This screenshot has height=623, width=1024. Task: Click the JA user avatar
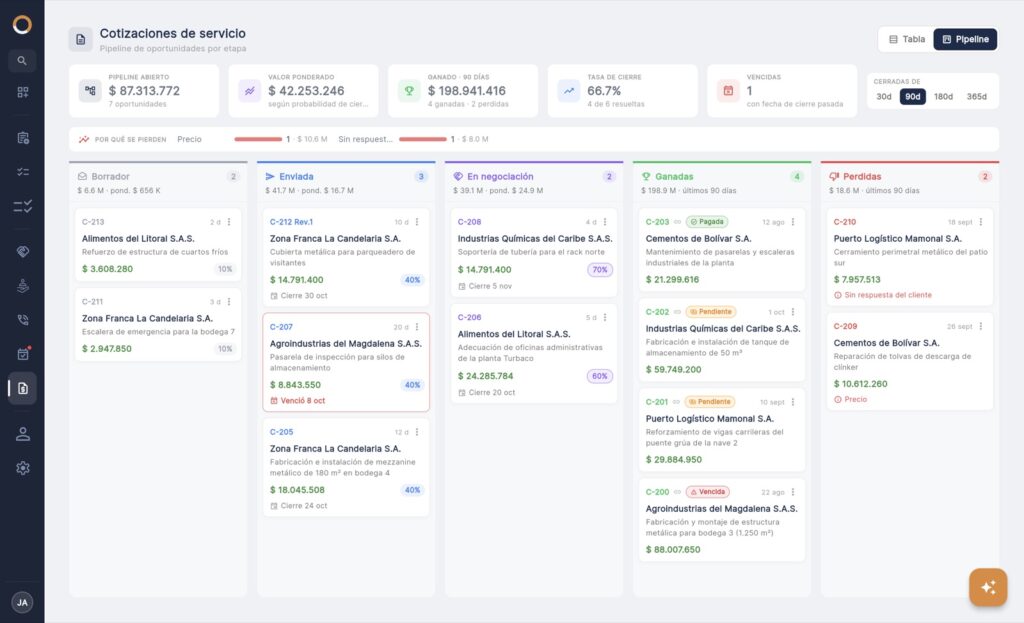(x=22, y=602)
